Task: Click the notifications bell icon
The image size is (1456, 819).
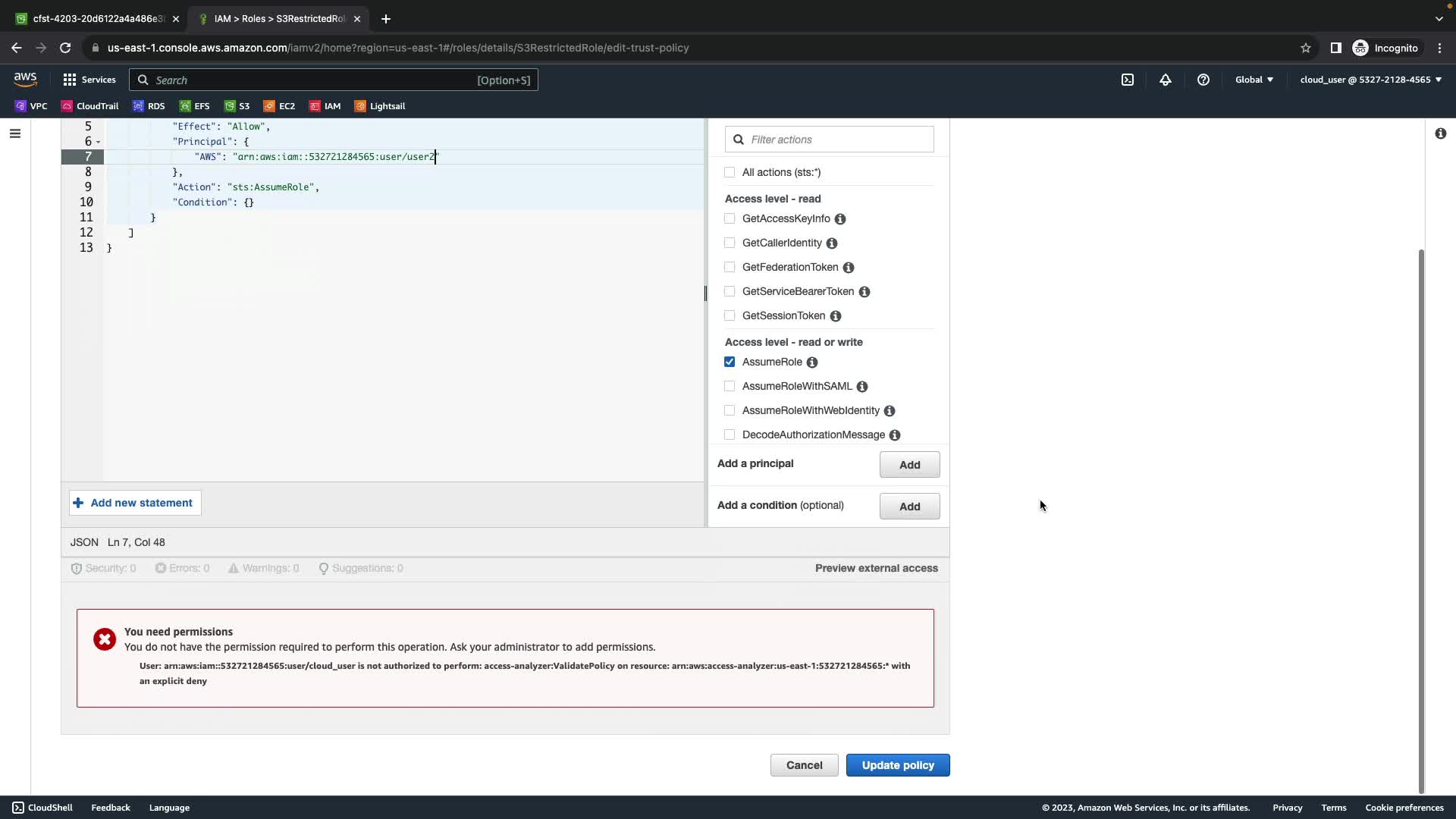Action: click(x=1166, y=80)
